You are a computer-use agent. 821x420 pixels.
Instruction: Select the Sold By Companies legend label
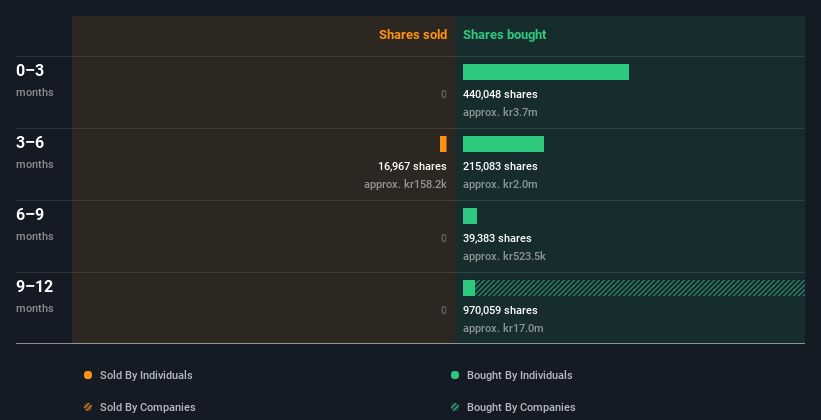coord(148,407)
